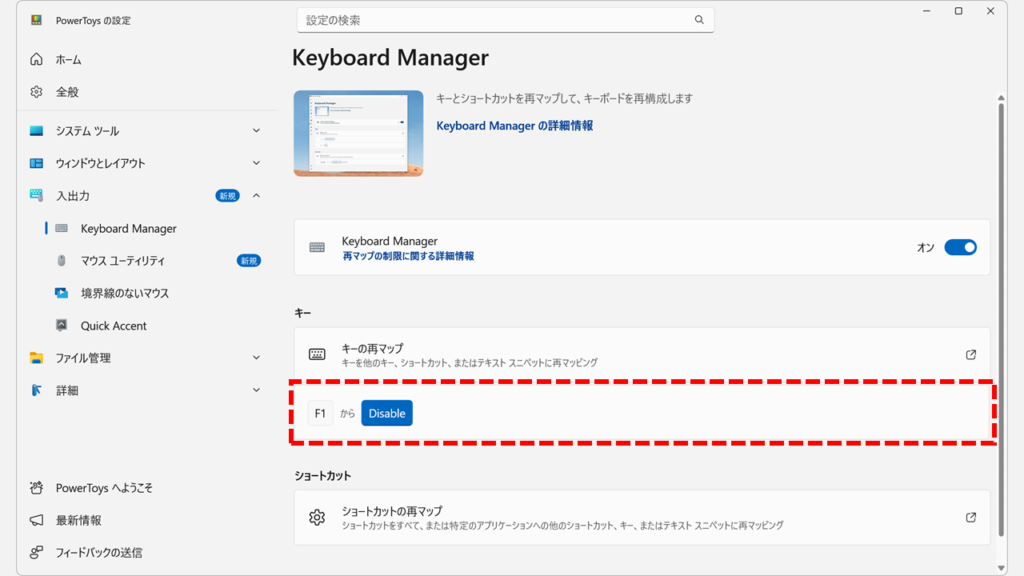The height and width of the screenshot is (576, 1024).
Task: Click the search magnifier icon
Action: 699,19
